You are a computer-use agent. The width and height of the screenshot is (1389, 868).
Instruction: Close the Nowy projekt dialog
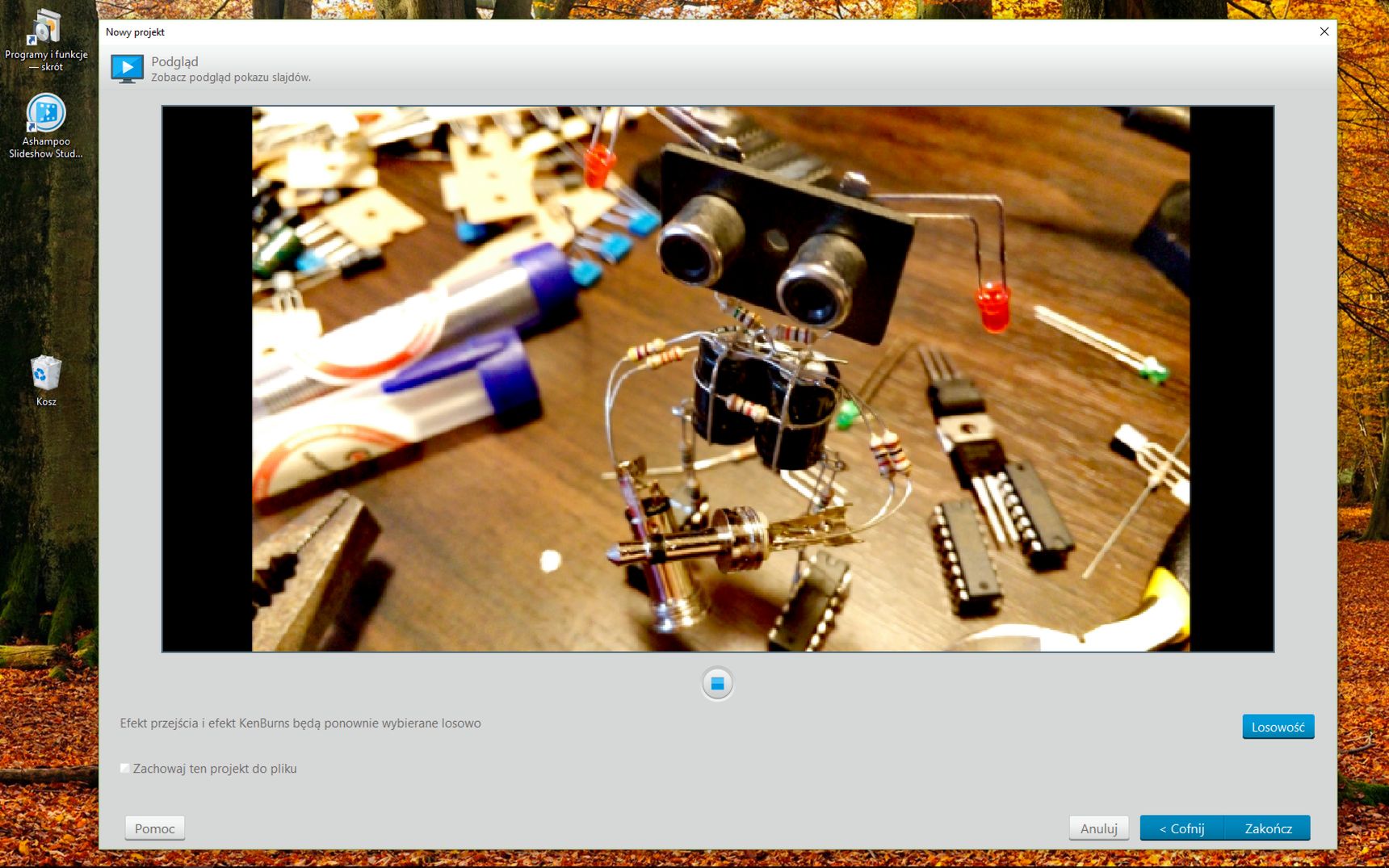[1324, 31]
